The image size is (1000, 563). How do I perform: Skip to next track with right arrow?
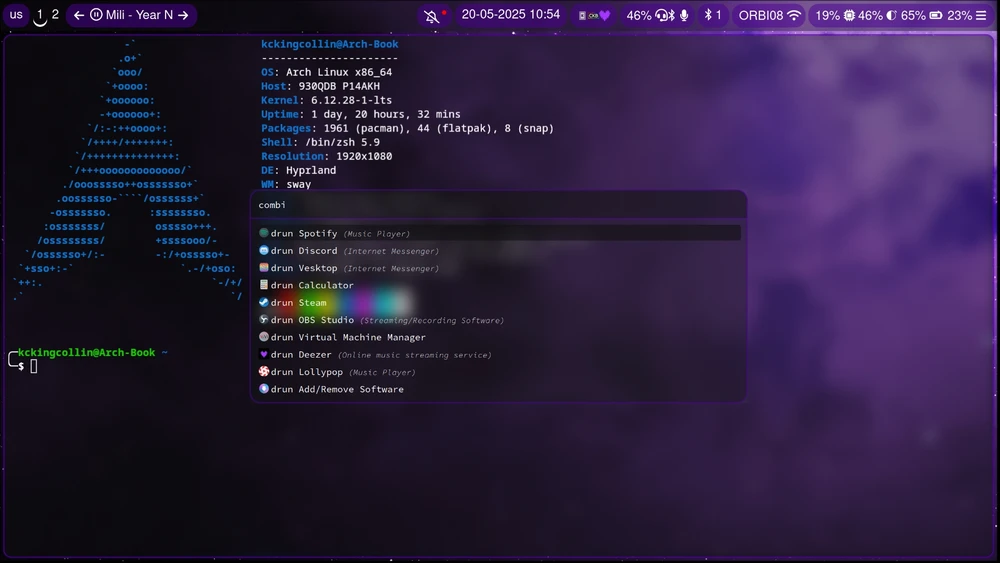pyautogui.click(x=183, y=15)
